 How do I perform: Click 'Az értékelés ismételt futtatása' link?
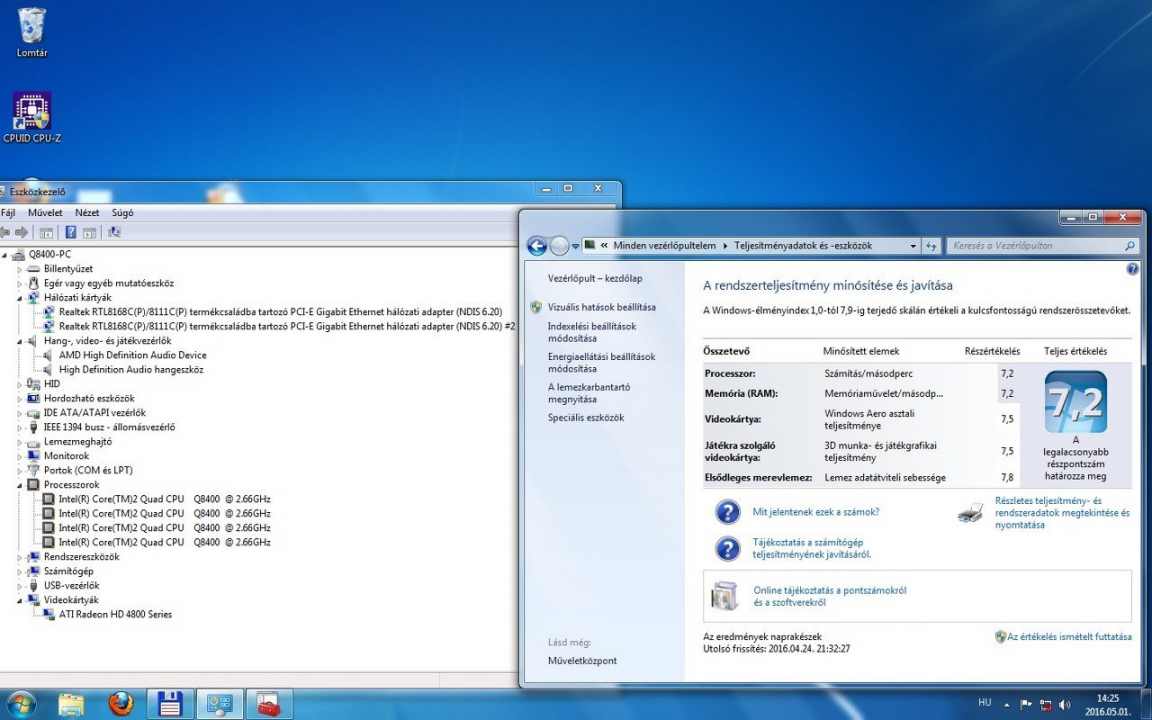(1069, 637)
